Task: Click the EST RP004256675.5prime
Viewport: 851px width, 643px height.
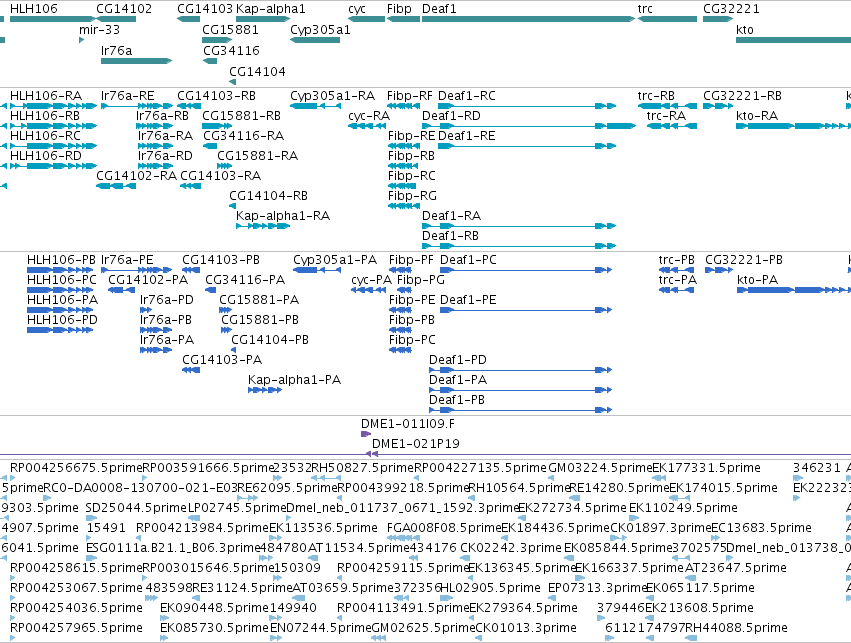Action: [76, 468]
